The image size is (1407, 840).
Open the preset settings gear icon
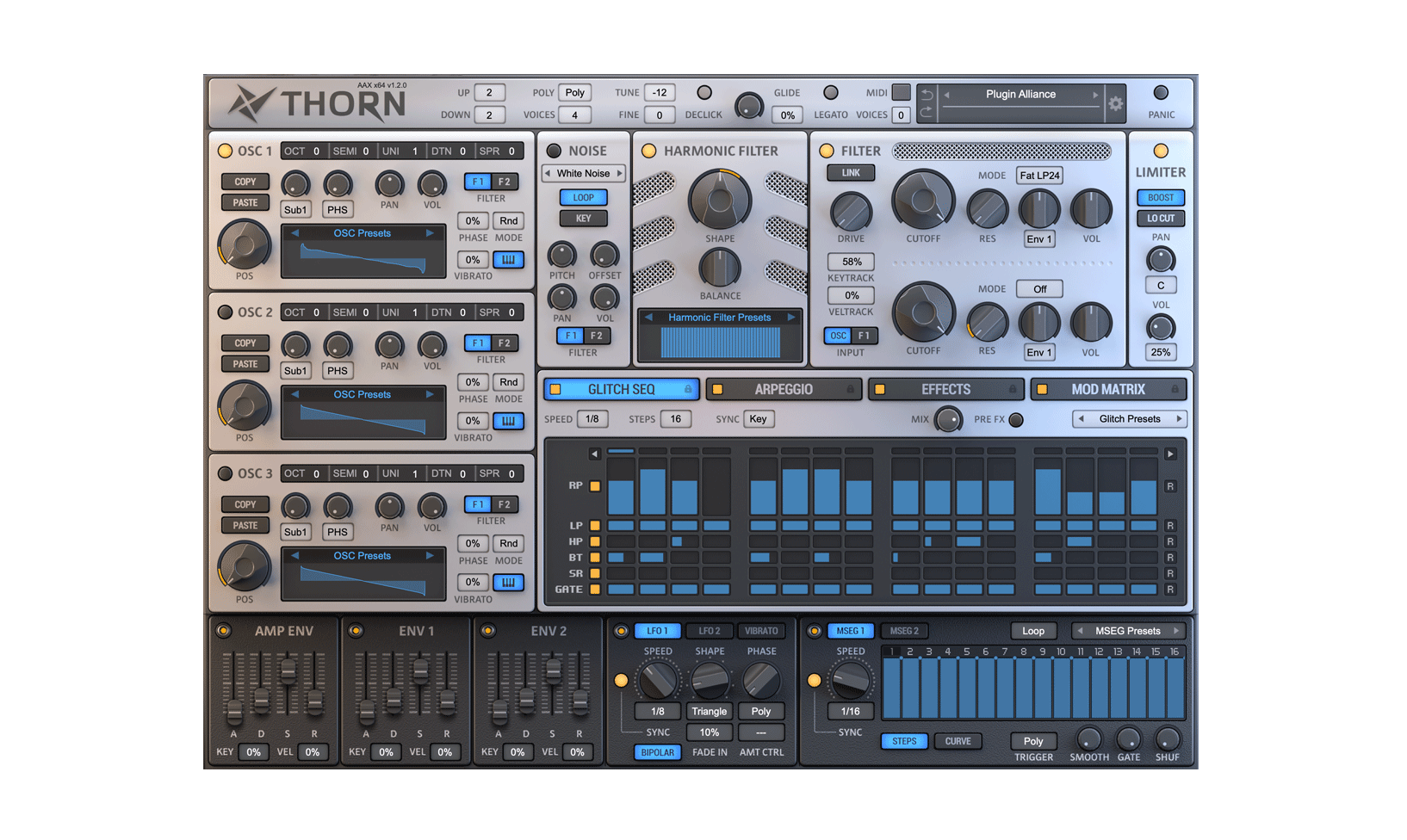(1115, 104)
